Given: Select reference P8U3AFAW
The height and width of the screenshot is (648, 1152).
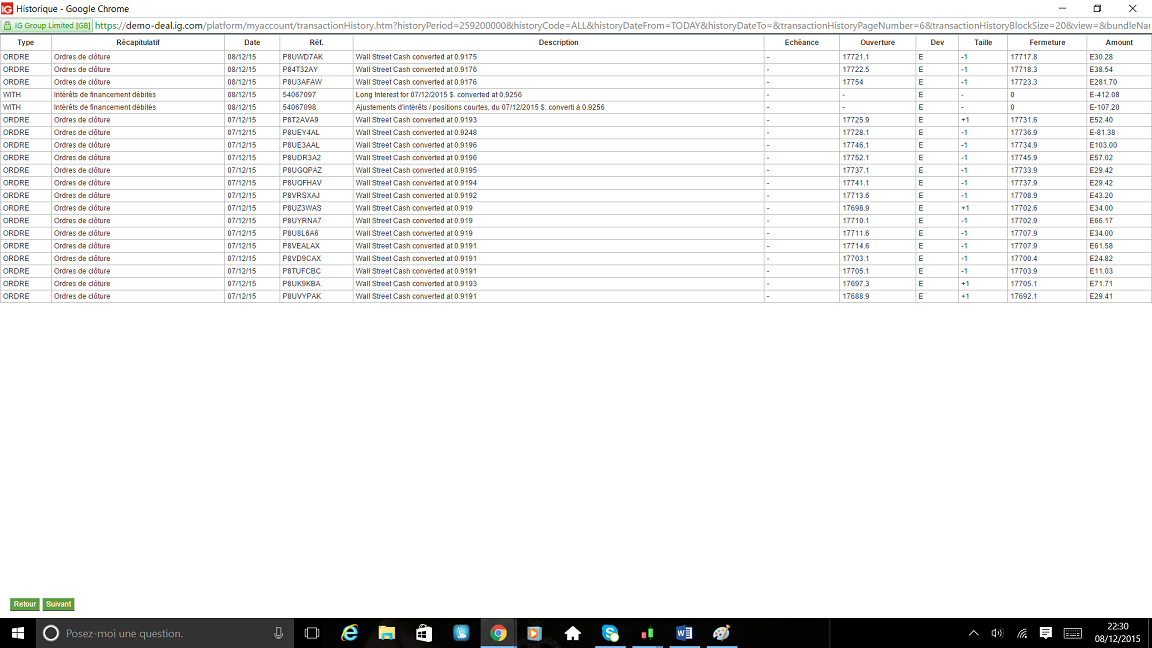Looking at the screenshot, I should coord(302,82).
